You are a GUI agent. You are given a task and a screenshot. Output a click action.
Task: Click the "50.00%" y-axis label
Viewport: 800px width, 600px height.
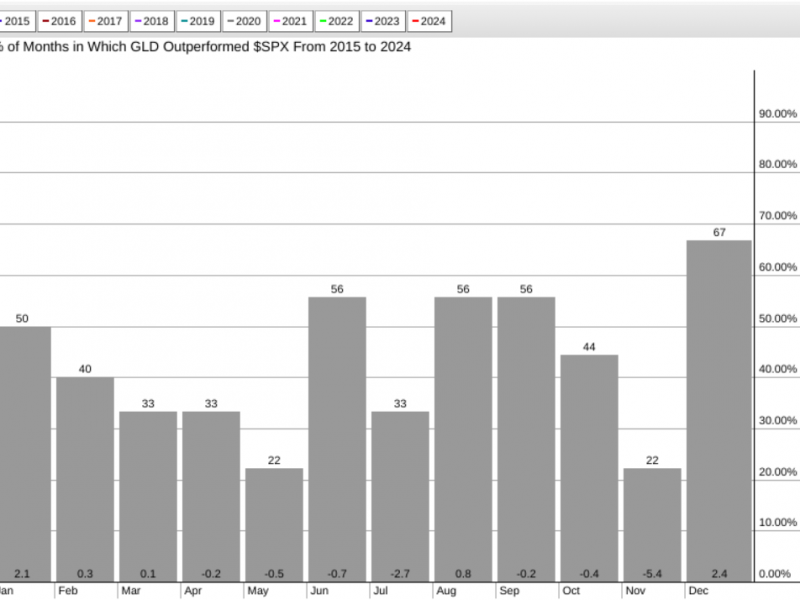(x=778, y=318)
